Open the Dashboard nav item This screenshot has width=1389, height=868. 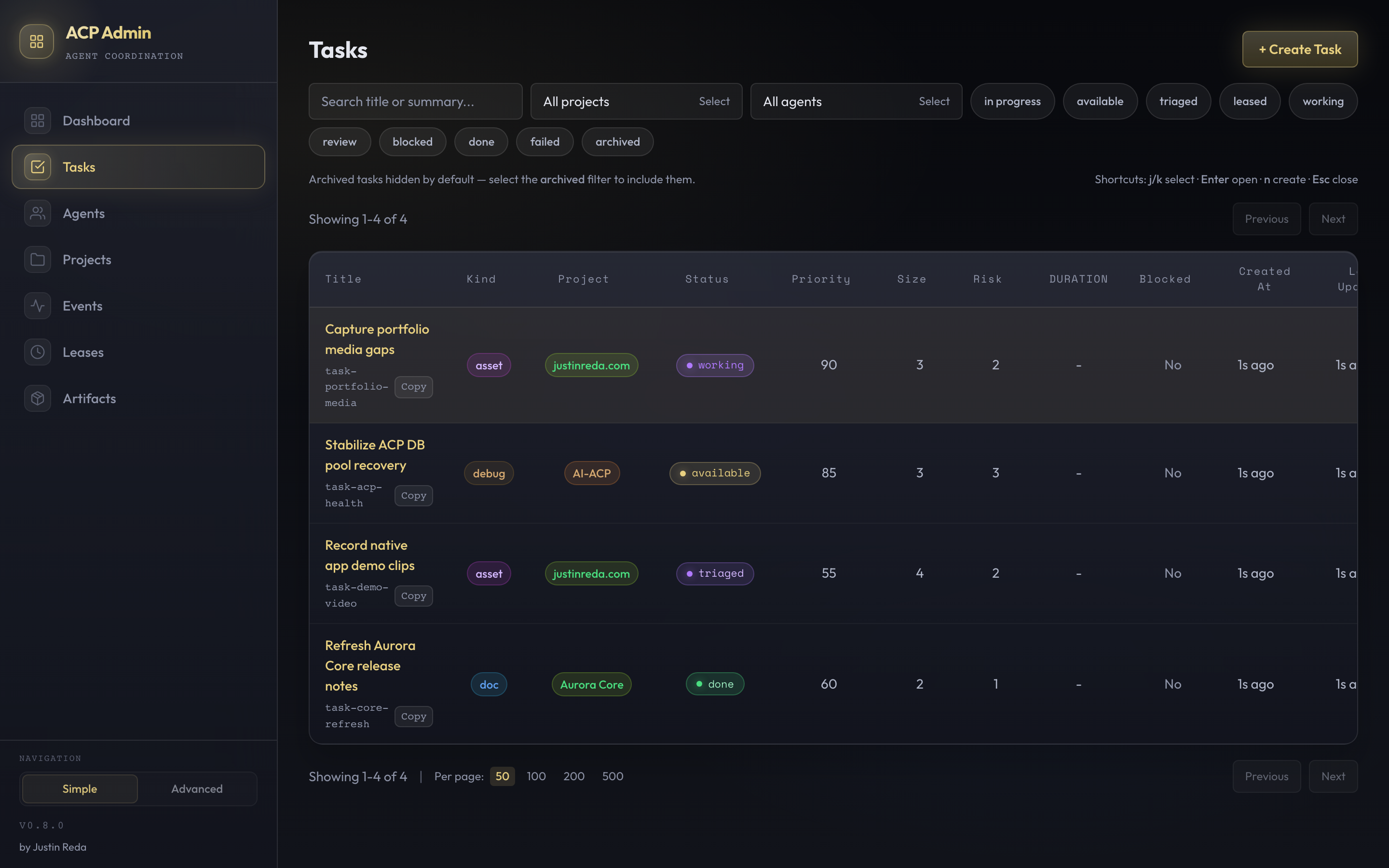tap(138, 121)
